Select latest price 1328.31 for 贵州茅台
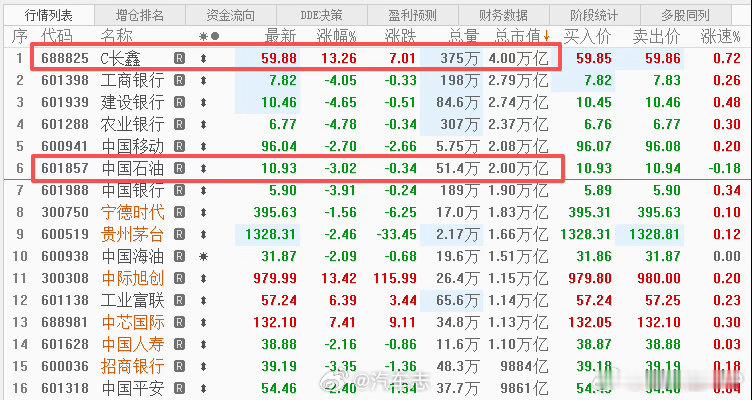Image resolution: width=752 pixels, height=400 pixels. 271,234
